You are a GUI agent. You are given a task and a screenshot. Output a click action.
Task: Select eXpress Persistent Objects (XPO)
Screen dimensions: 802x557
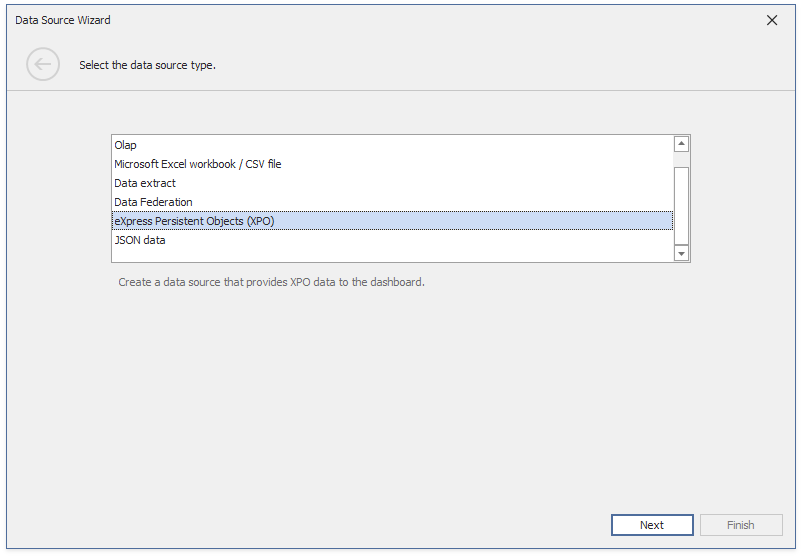point(392,221)
